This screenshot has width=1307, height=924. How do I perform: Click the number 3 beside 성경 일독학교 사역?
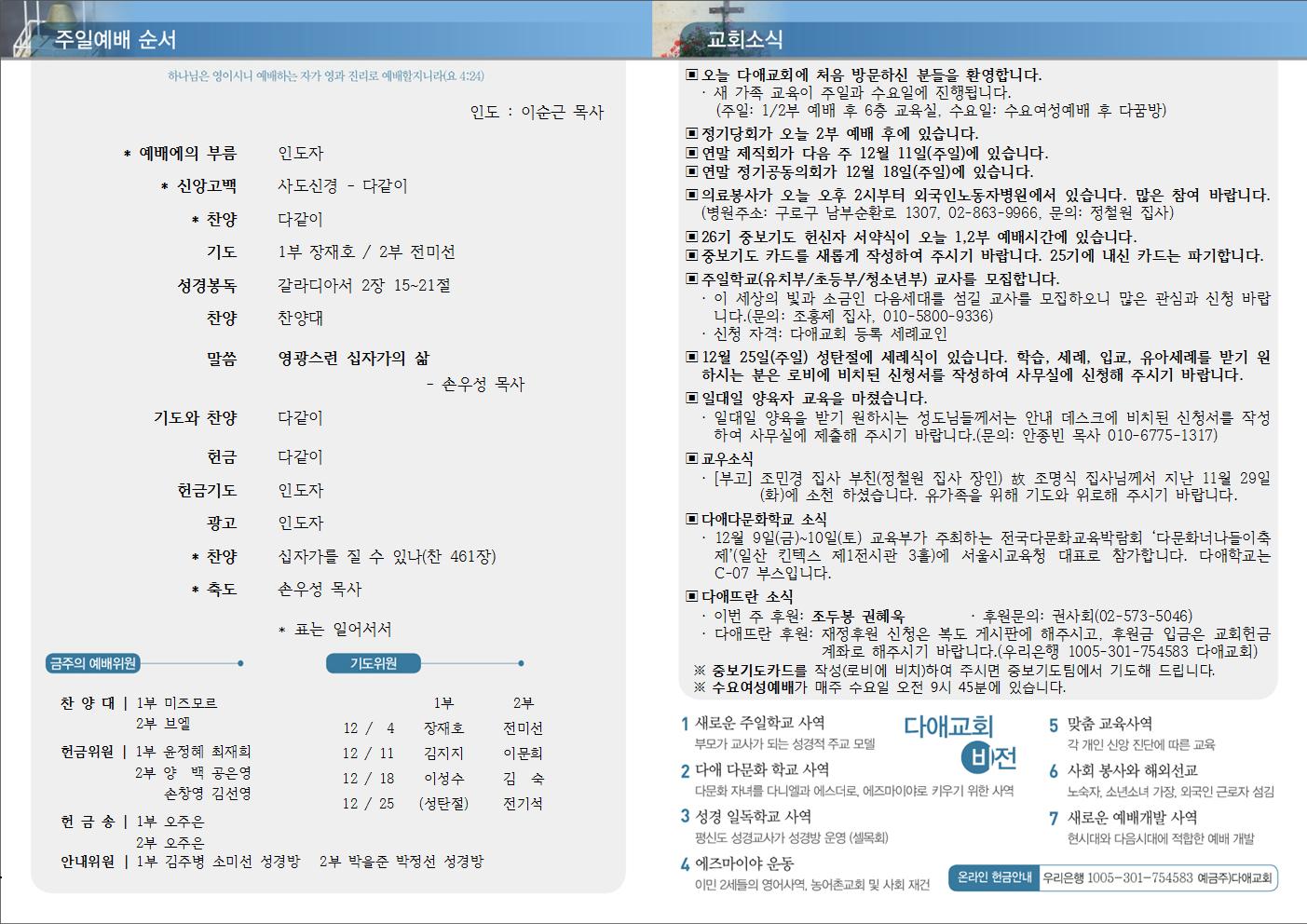coord(685,817)
